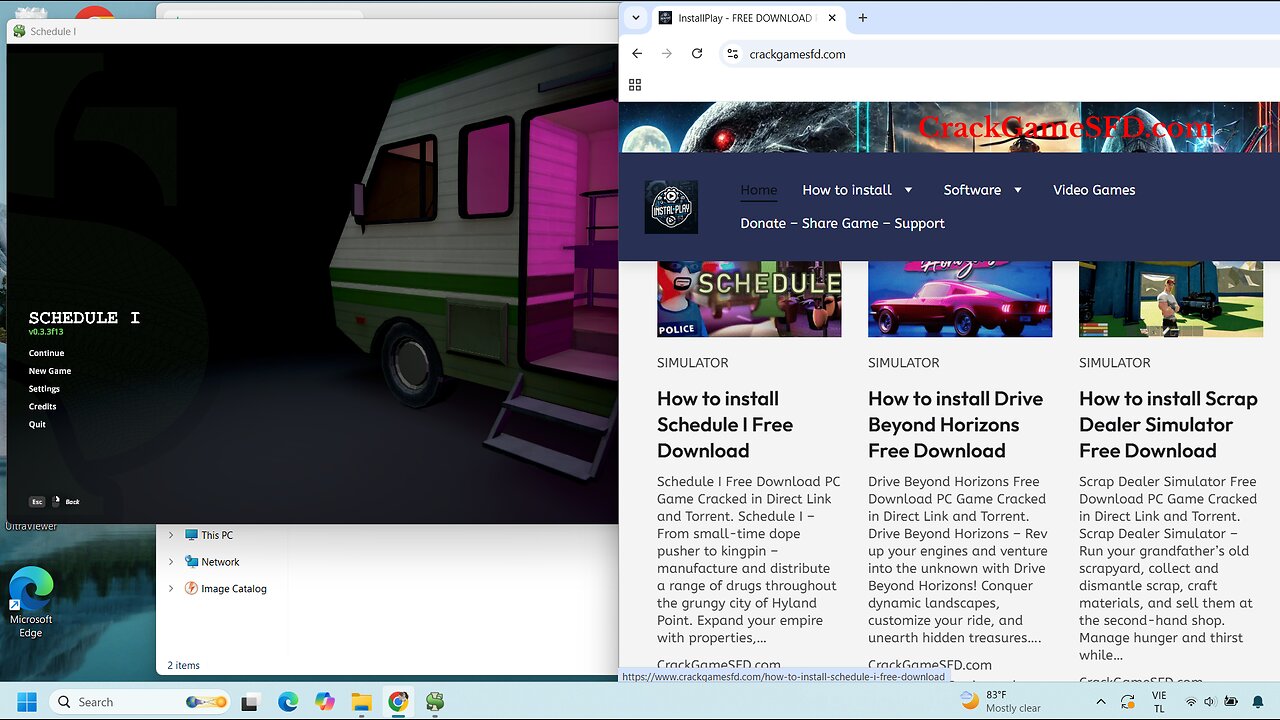Select Network in File Explorer
Screen dimensions: 1280x720
point(212,562)
